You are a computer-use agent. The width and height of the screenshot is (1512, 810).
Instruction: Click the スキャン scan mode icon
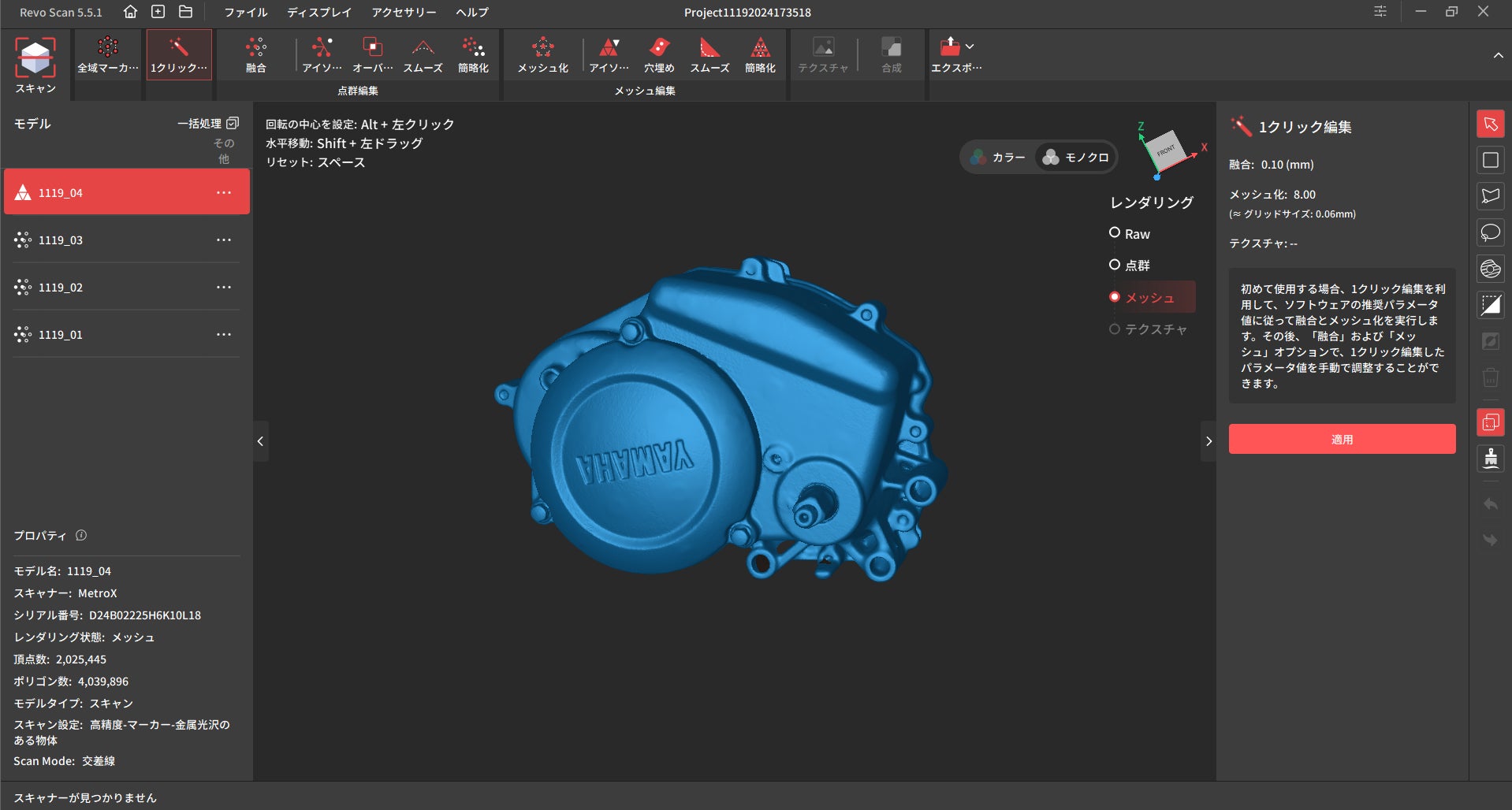35,65
